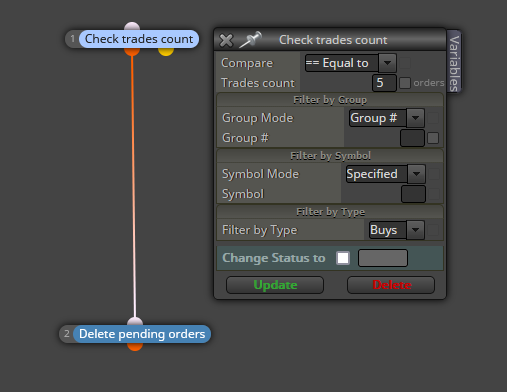
Task: Click the Specified symbol mode combo box
Action: point(377,174)
